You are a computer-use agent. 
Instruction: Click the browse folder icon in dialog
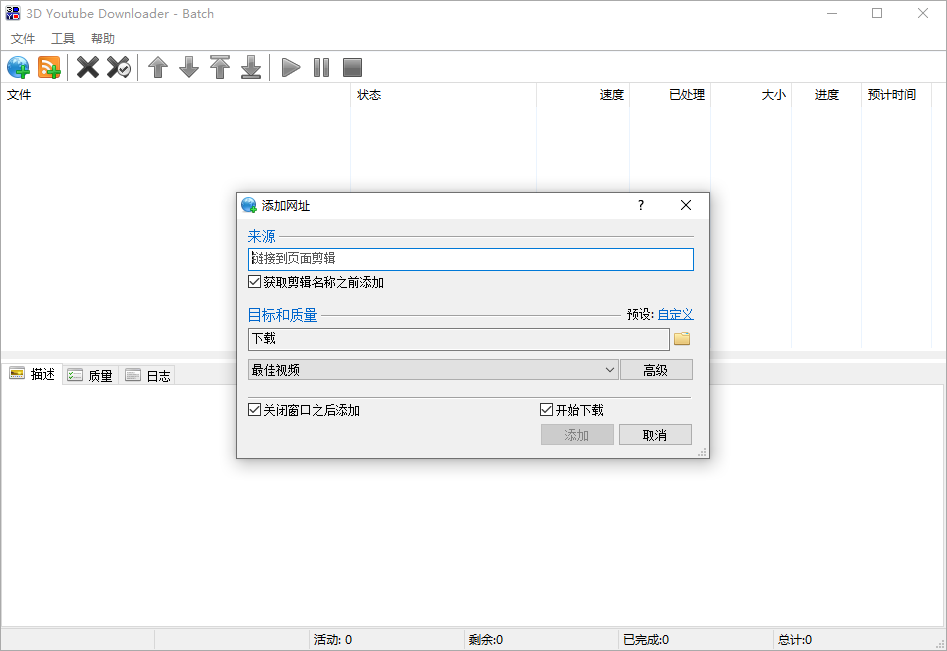click(x=682, y=339)
